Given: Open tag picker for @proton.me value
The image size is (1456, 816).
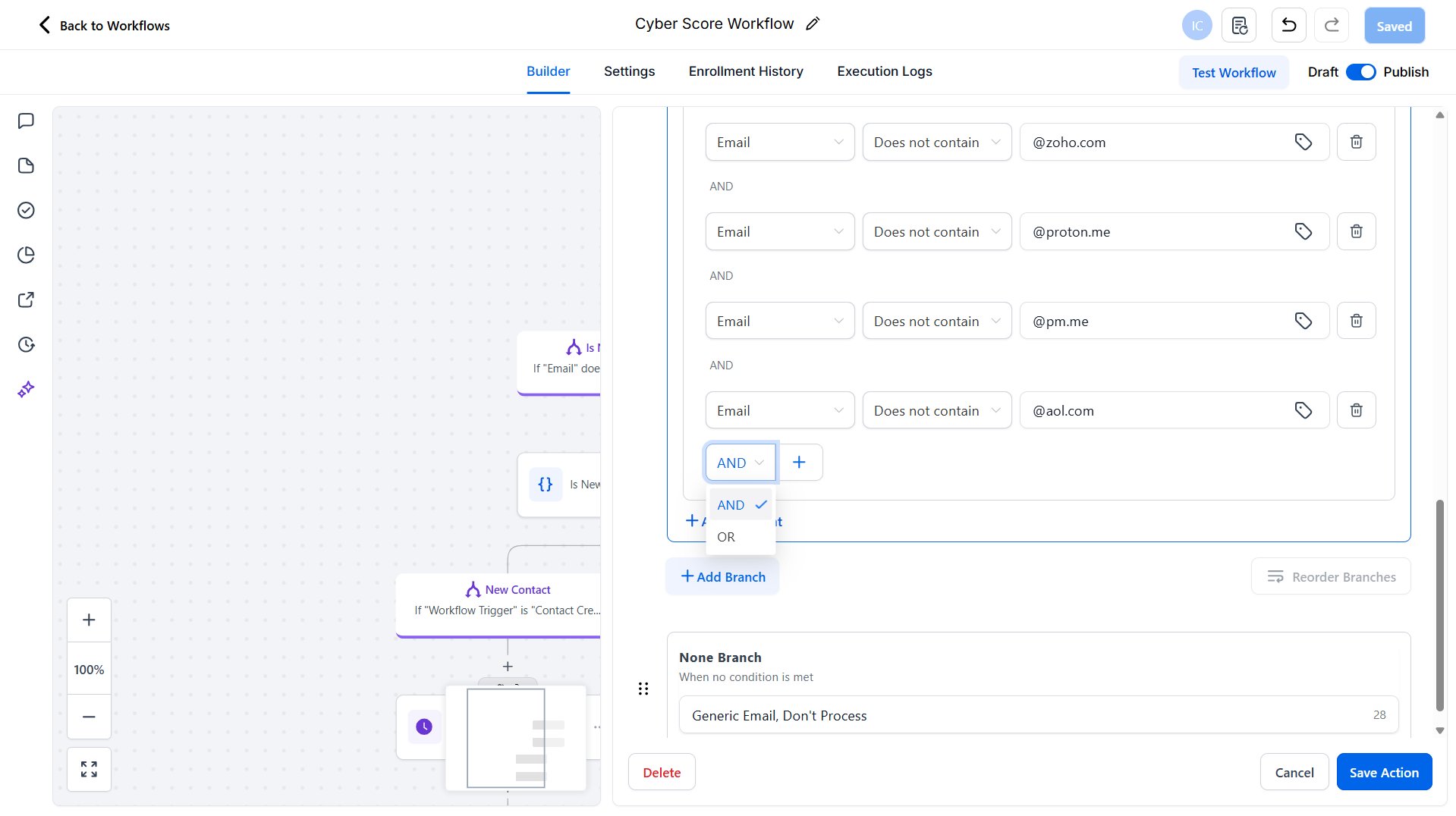Looking at the screenshot, I should coord(1303,231).
